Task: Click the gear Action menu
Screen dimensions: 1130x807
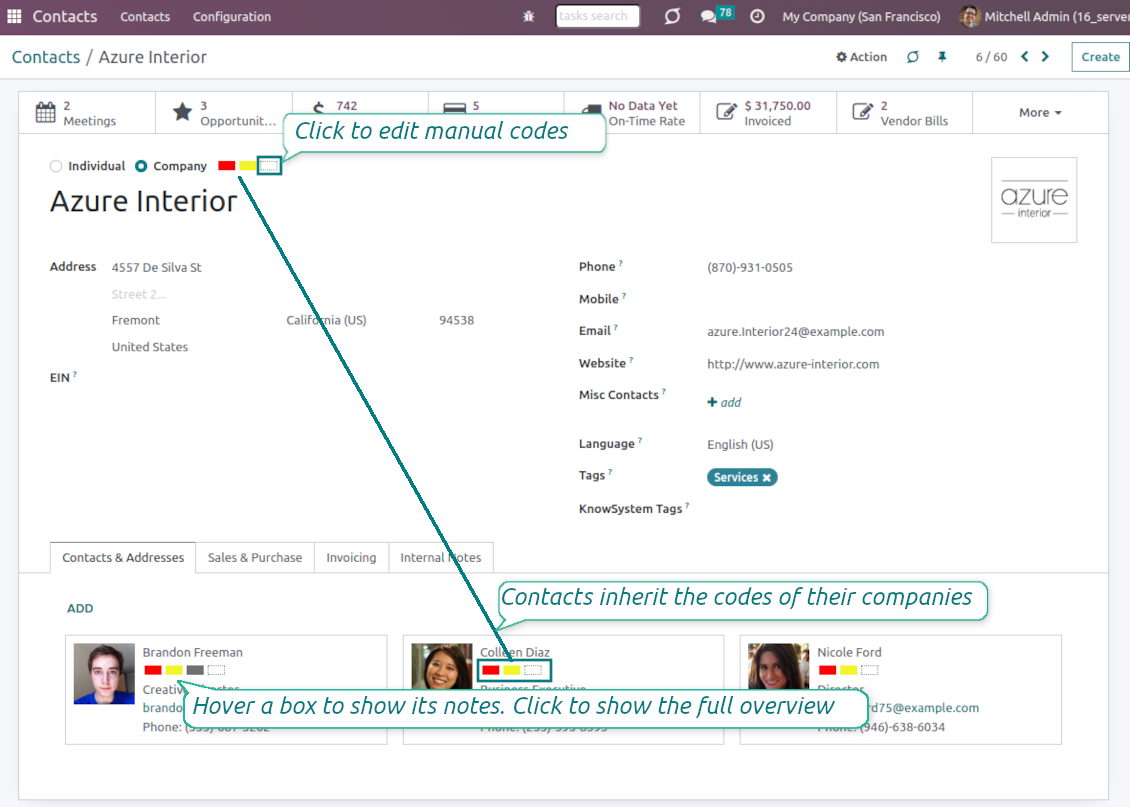Action: click(x=861, y=57)
